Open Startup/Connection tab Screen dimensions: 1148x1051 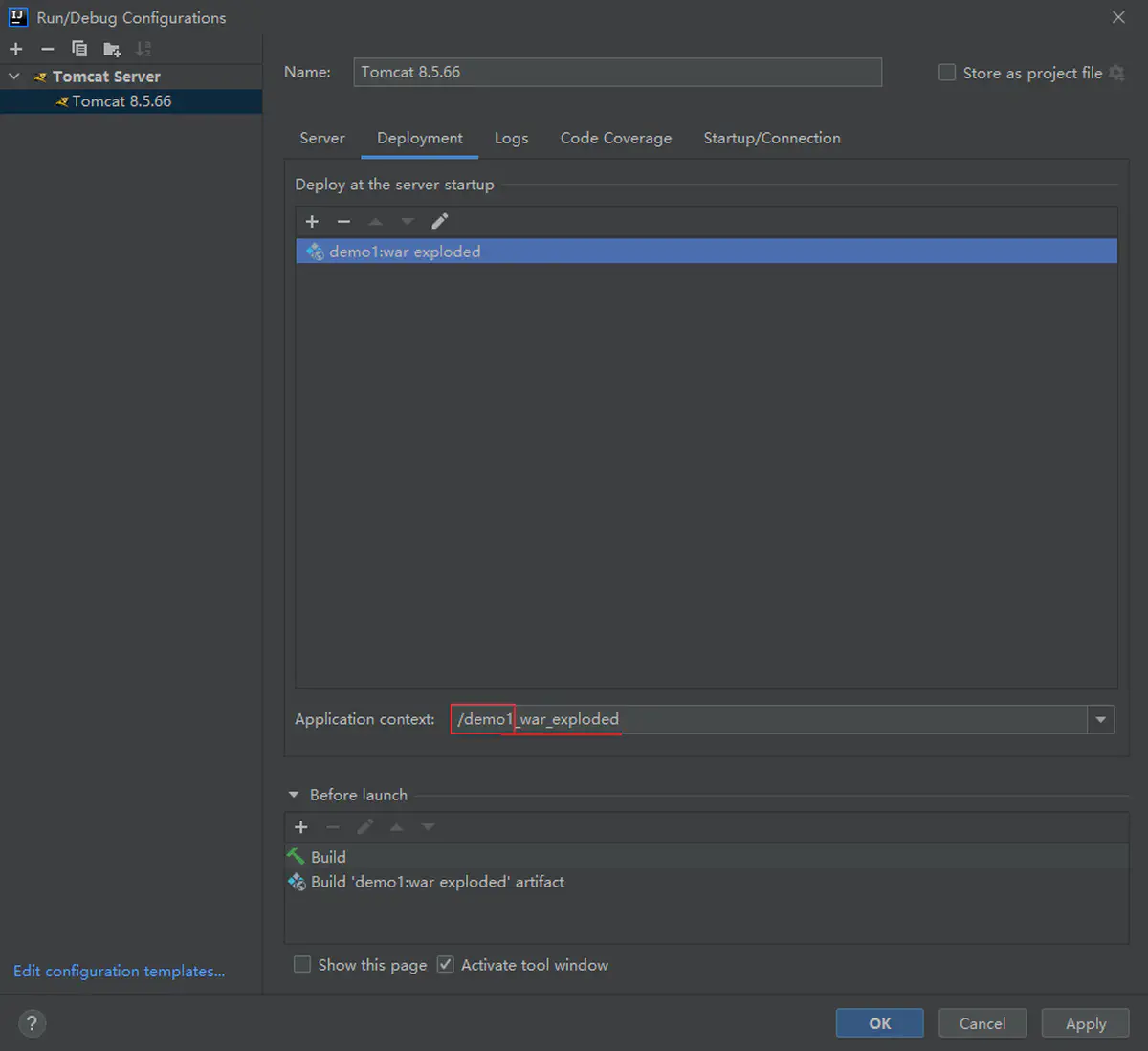[x=772, y=138]
